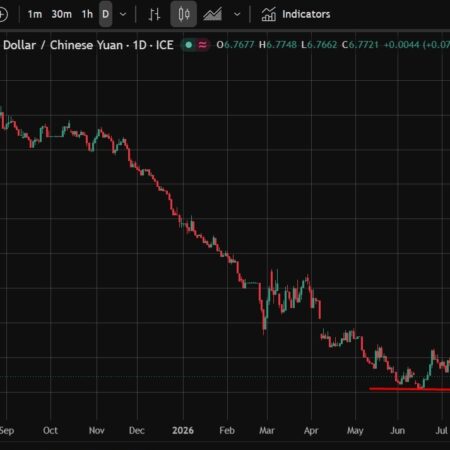This screenshot has height=450, width=450.
Task: Click the Jun label on time axis
Action: (x=397, y=430)
